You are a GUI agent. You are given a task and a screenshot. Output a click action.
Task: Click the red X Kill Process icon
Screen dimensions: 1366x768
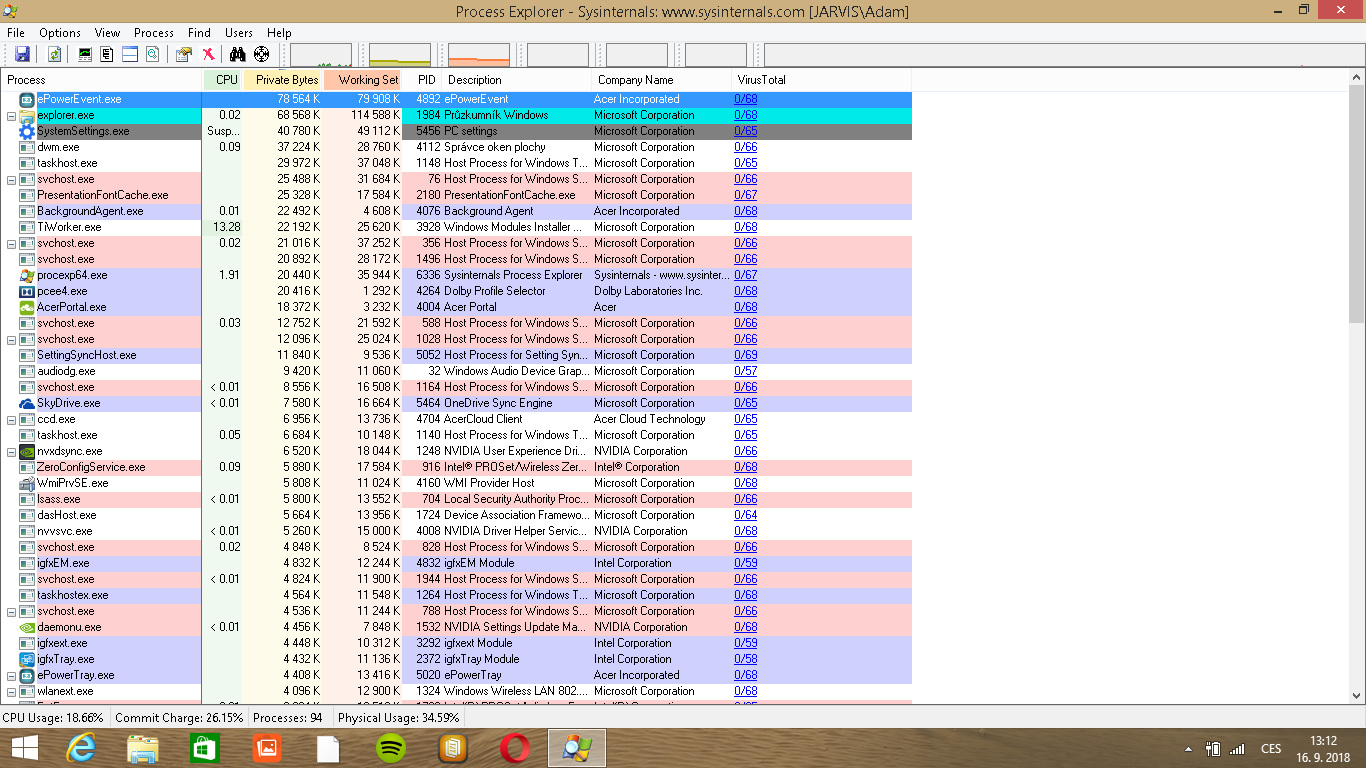coord(208,54)
